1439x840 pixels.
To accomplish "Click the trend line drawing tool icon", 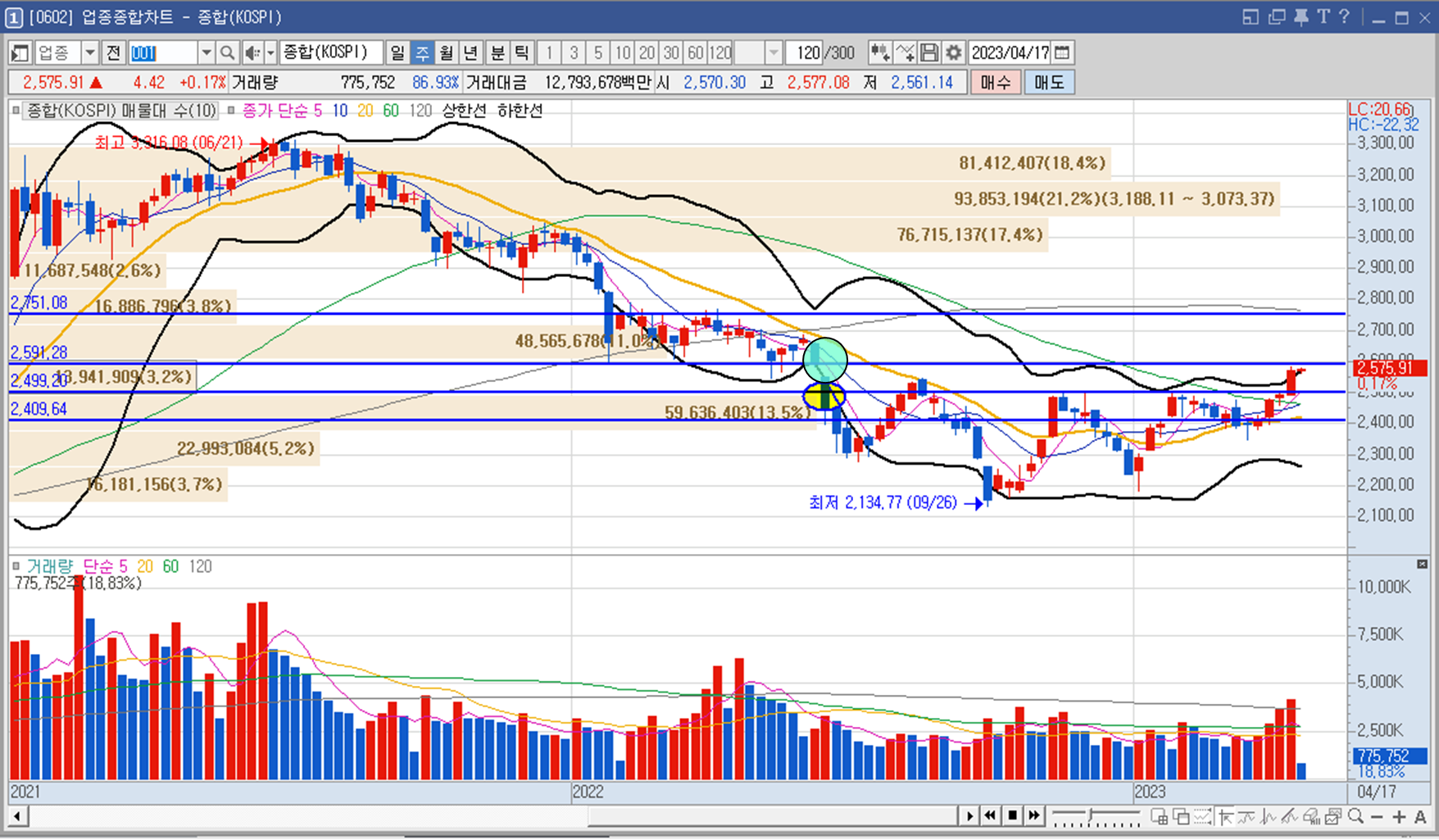I will pos(1289,816).
